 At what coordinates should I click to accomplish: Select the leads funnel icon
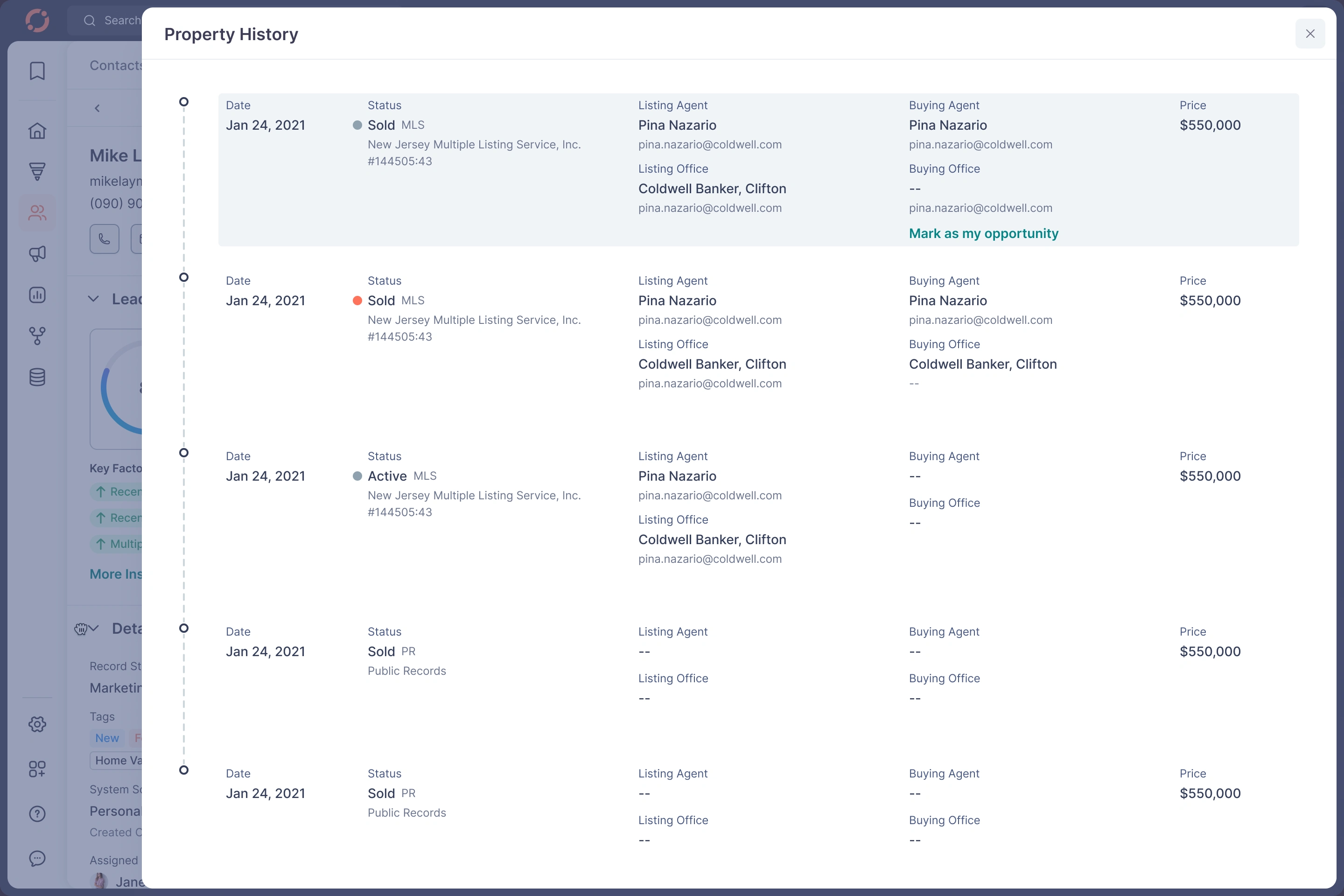tap(37, 171)
